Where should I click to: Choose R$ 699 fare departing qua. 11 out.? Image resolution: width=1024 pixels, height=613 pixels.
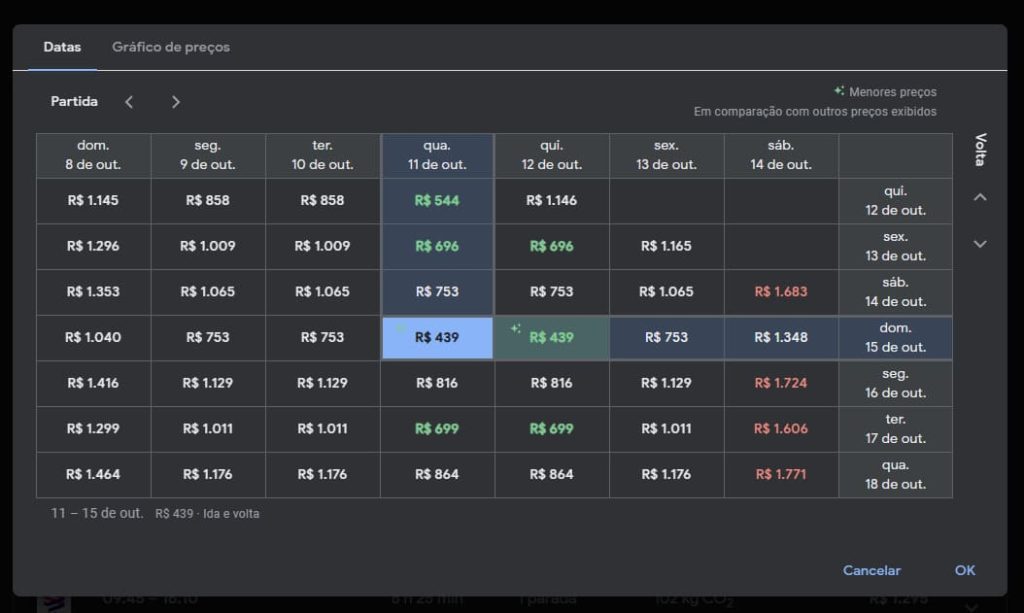click(x=437, y=429)
